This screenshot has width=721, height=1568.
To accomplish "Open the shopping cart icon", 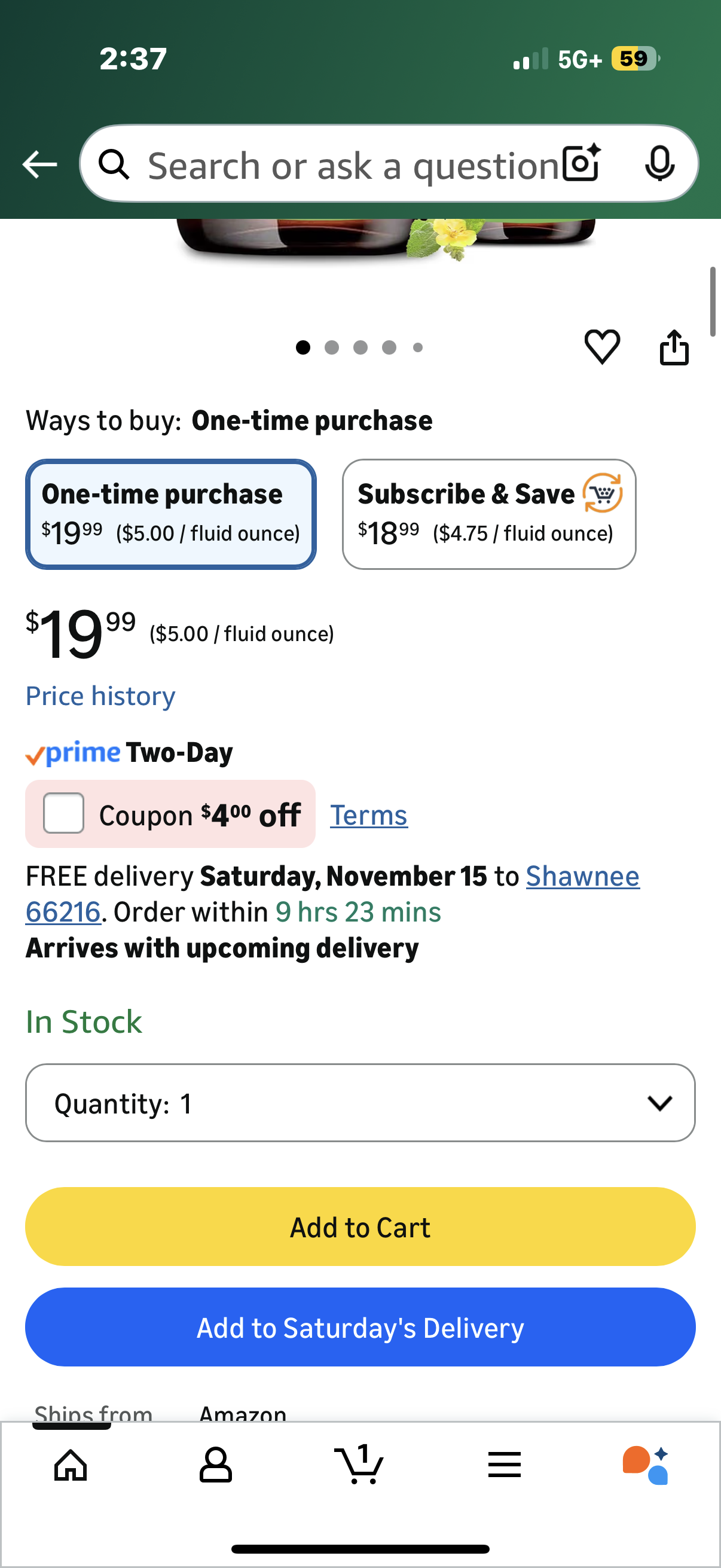I will click(x=359, y=1464).
